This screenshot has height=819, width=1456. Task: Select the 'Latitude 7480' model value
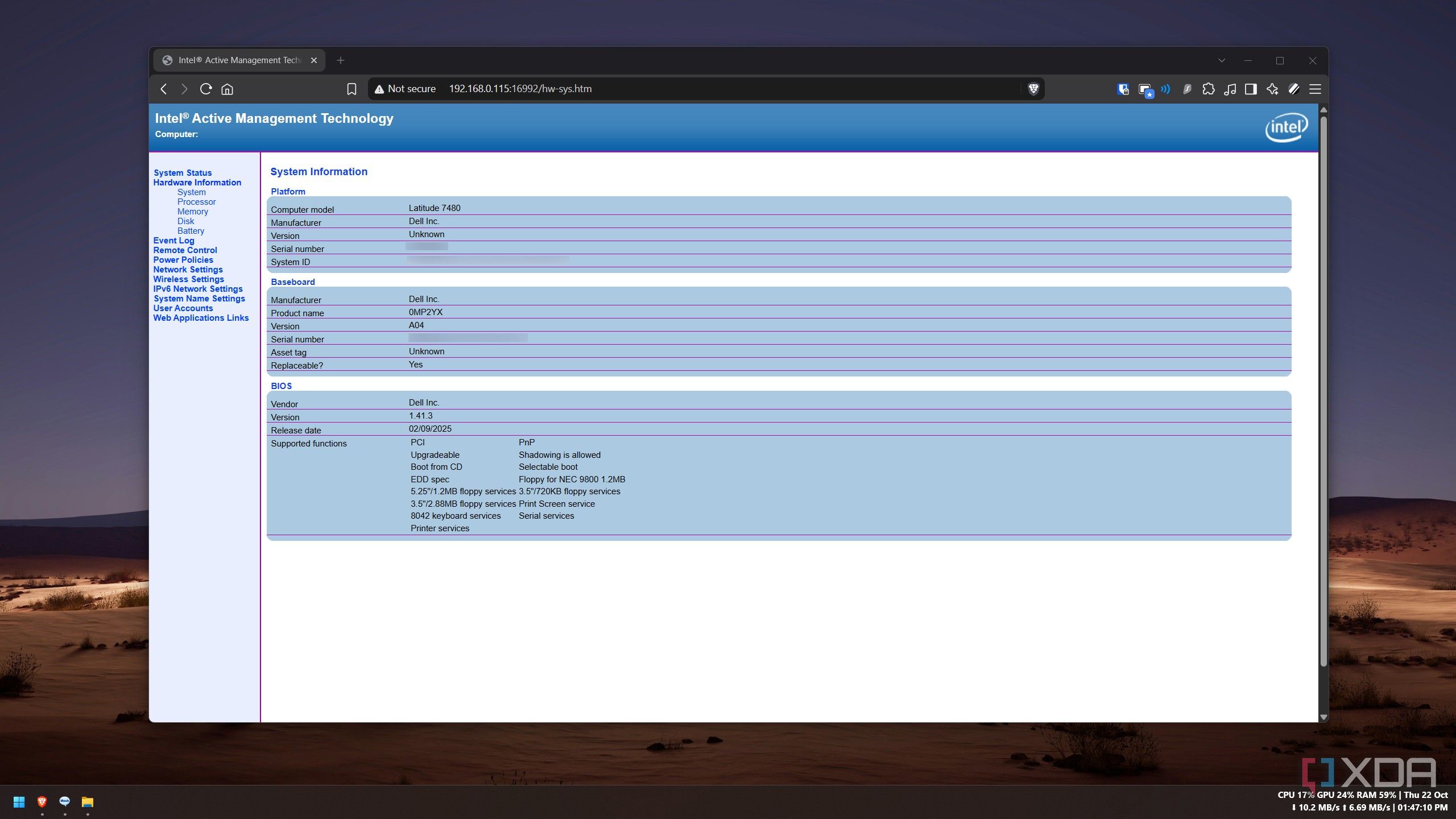pos(435,208)
